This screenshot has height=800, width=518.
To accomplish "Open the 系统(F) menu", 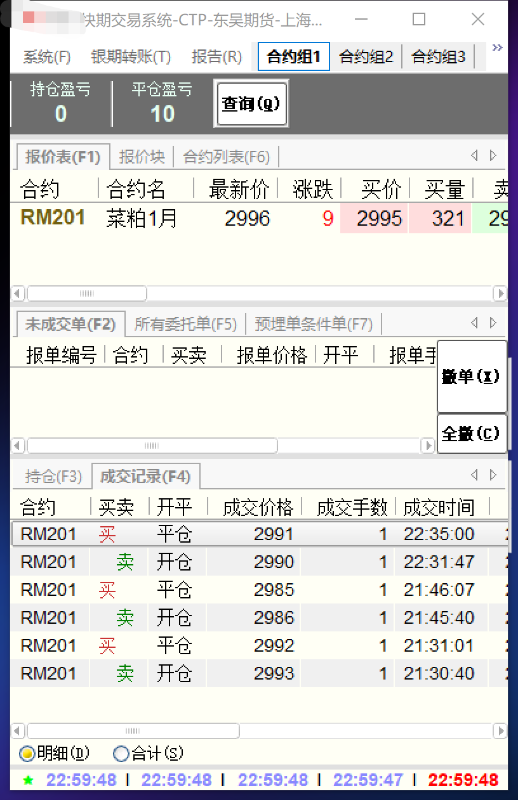I will [46, 57].
